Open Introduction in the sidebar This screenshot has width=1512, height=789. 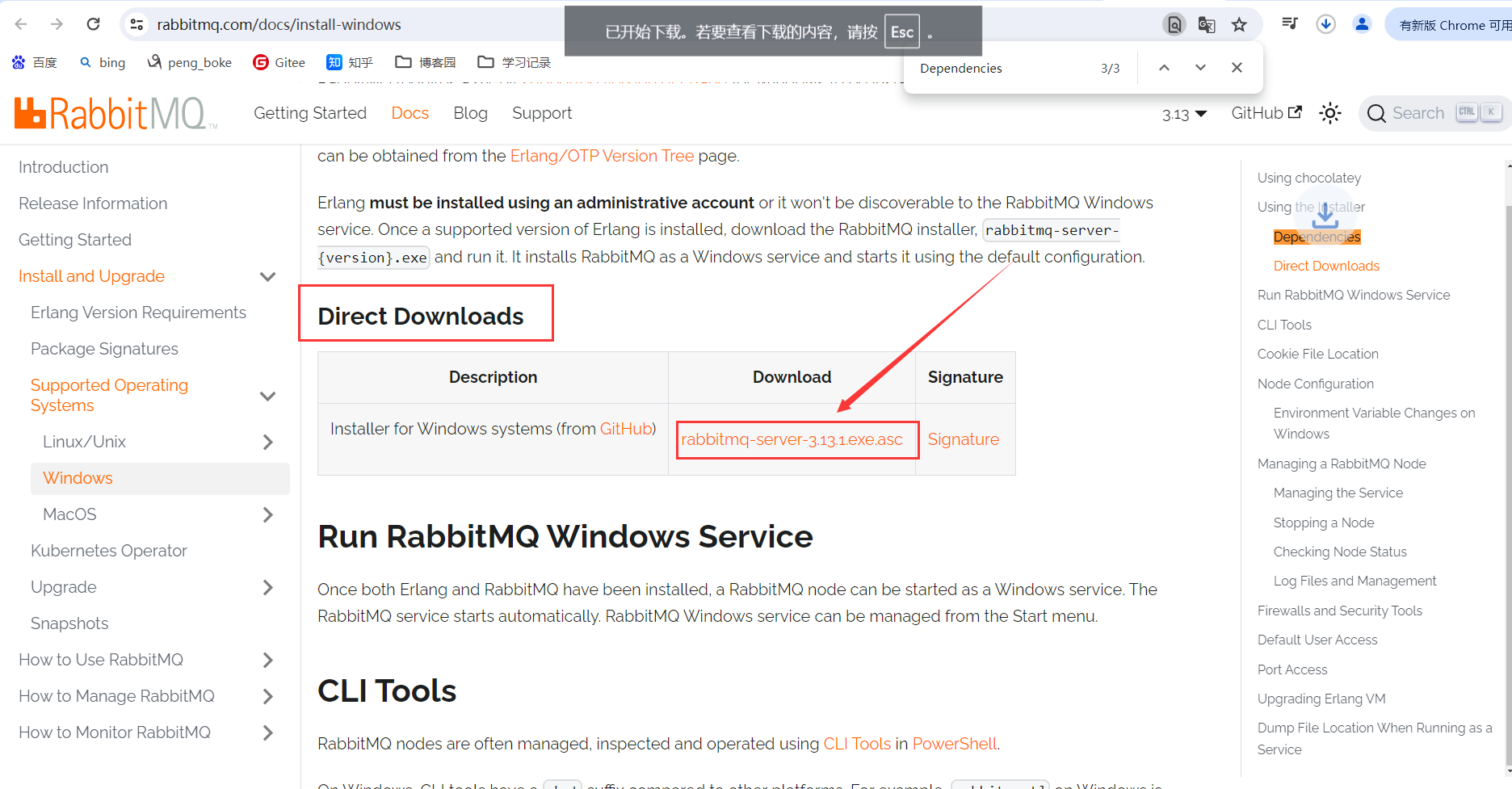[64, 167]
